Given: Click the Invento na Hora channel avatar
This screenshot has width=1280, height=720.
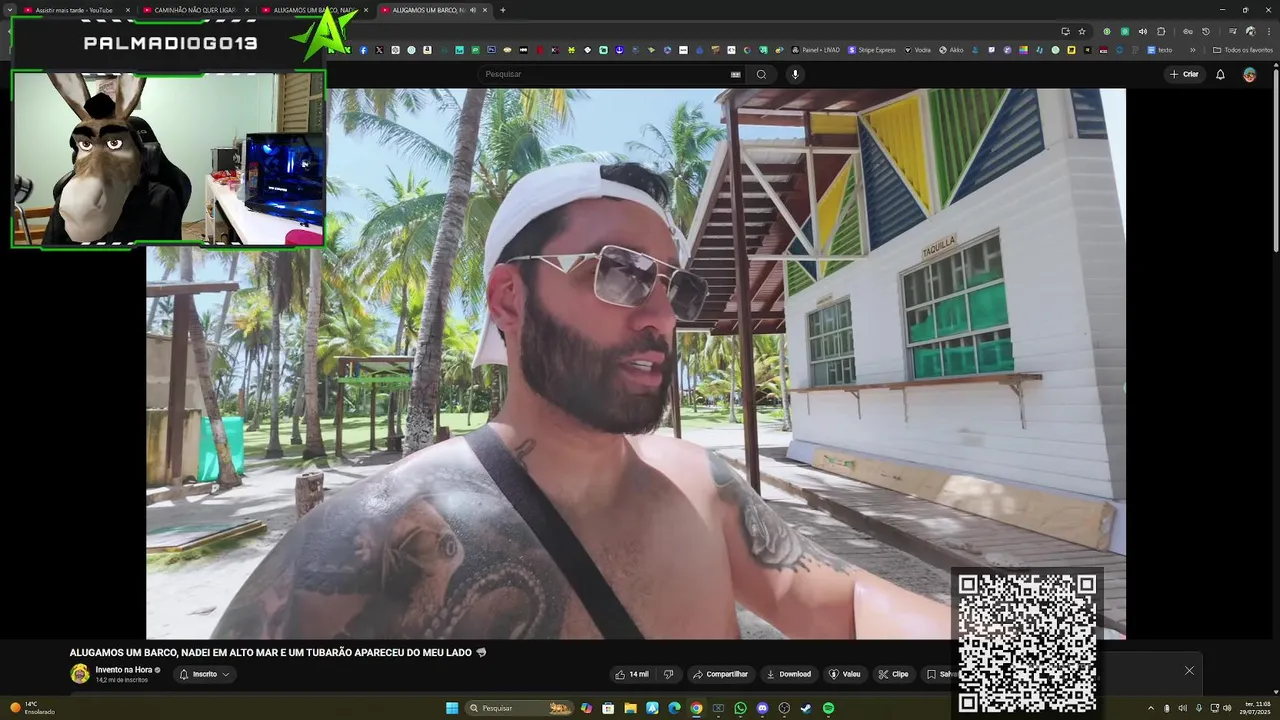Looking at the screenshot, I should (79, 674).
